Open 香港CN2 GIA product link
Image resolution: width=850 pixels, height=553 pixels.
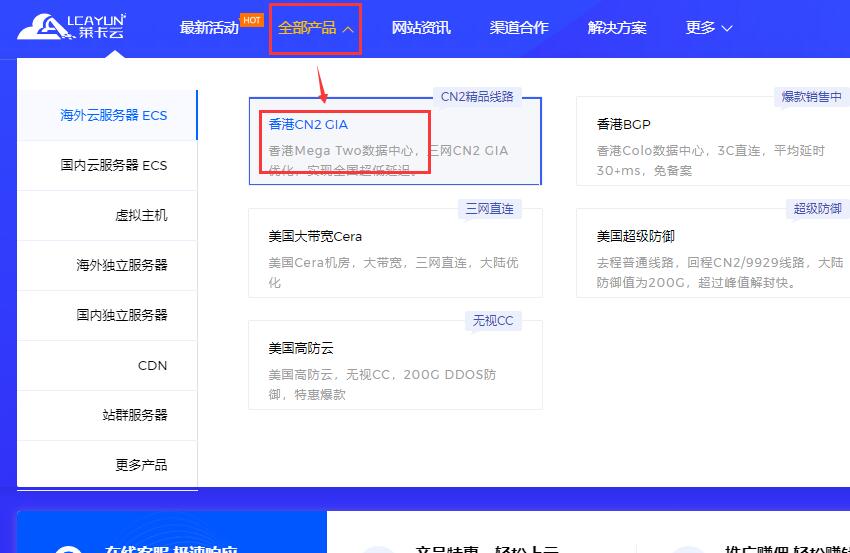point(308,125)
